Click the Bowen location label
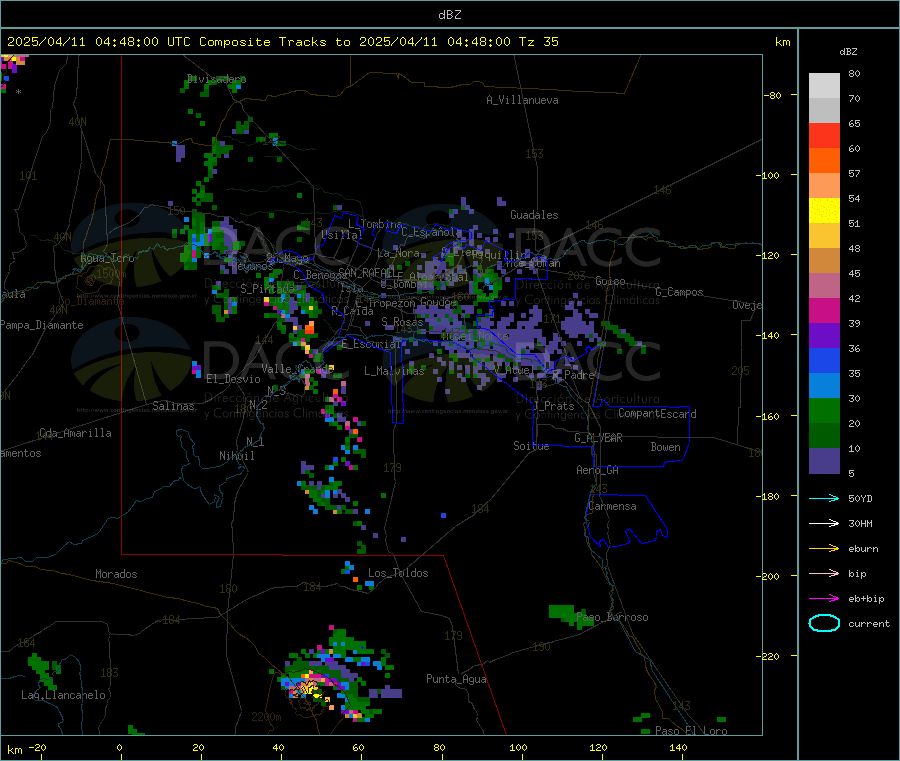 [x=665, y=447]
